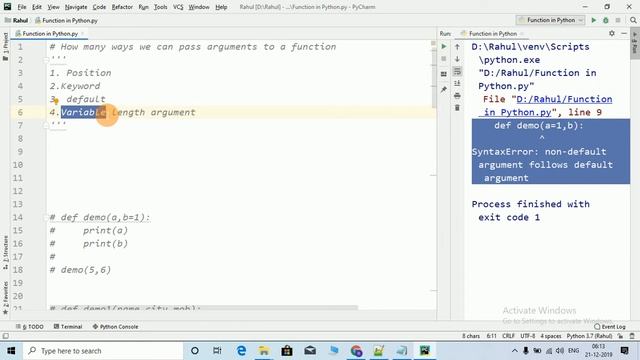Viewport: 640px width, 360px height.
Task: Open the Favorites tool window
Action: pos(5,297)
